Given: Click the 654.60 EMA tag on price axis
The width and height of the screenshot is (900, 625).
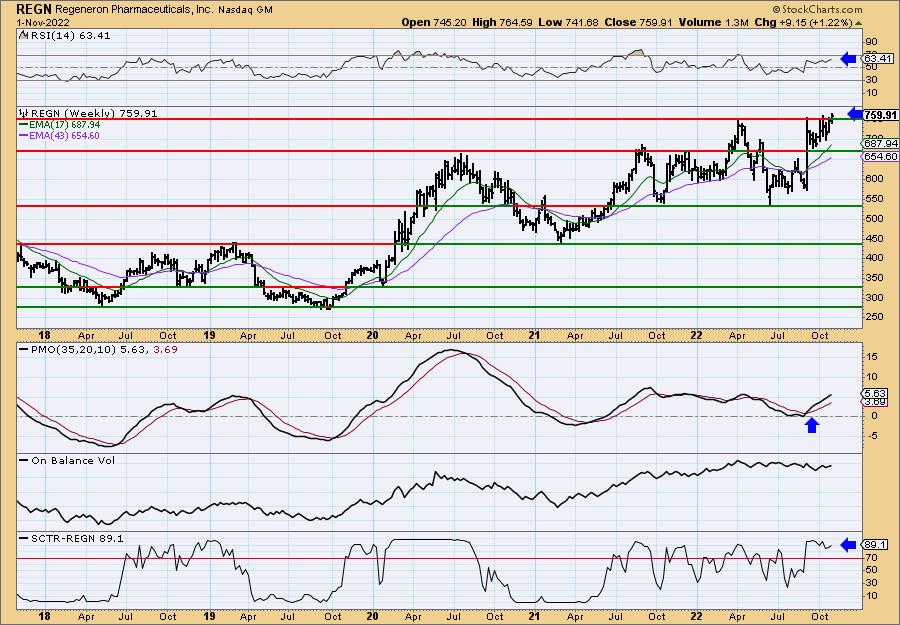Looking at the screenshot, I should [879, 157].
